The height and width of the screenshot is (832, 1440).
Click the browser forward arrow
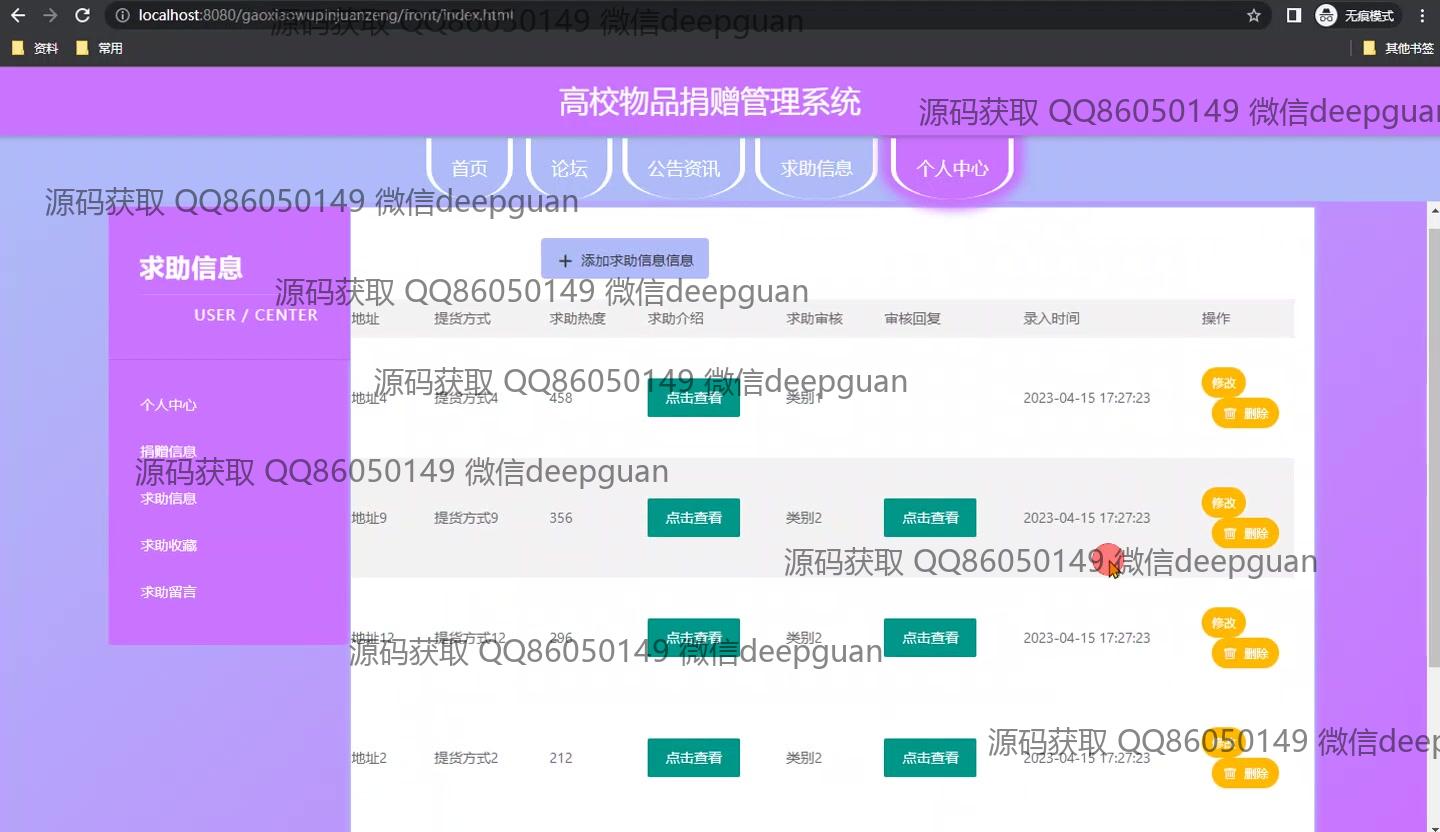click(50, 15)
